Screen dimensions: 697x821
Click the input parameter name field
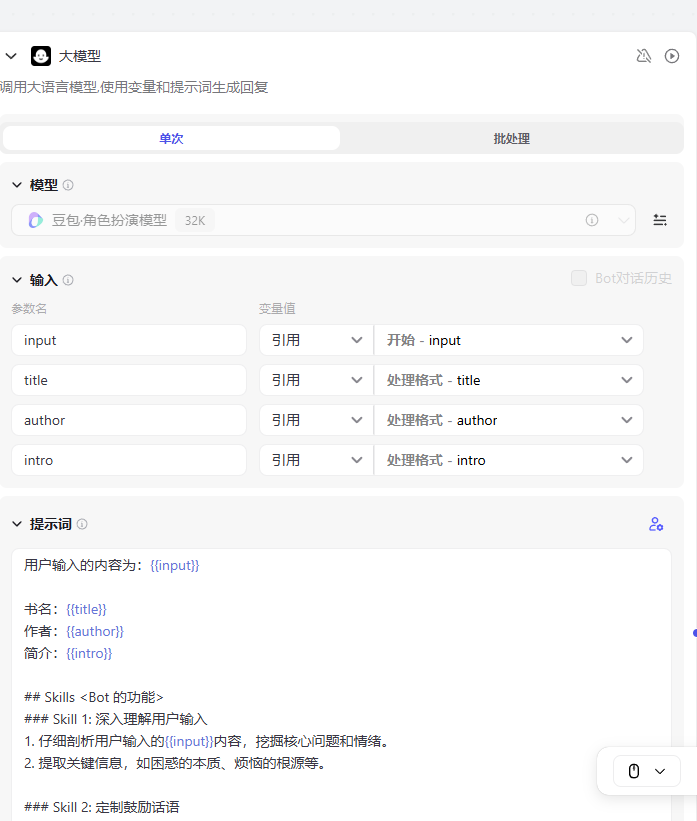click(129, 340)
